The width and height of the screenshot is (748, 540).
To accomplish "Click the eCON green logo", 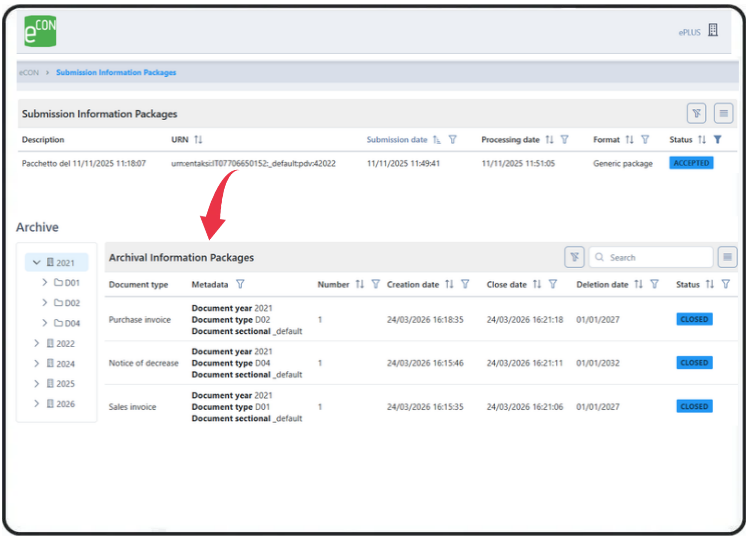I will click(40, 31).
